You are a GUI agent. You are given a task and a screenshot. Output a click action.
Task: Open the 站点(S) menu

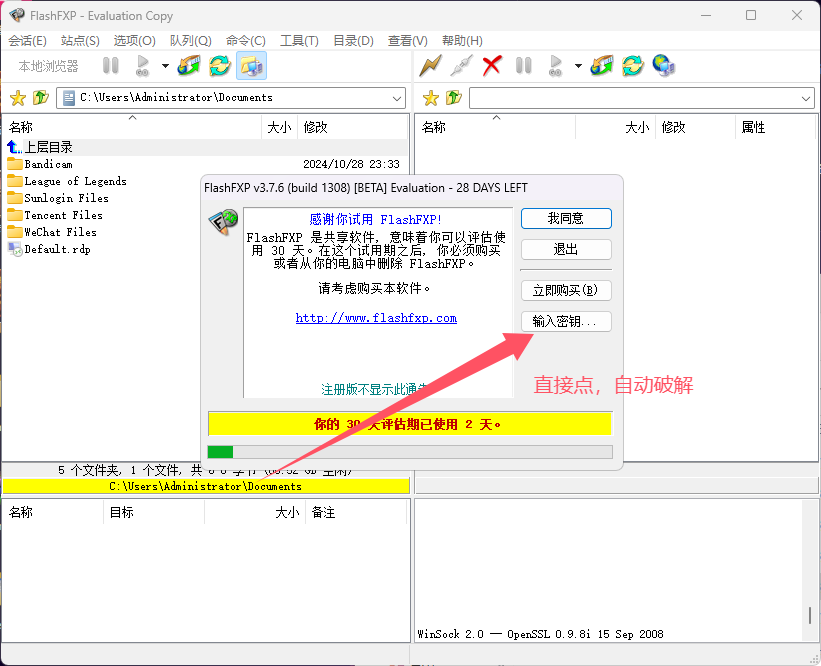[80, 41]
